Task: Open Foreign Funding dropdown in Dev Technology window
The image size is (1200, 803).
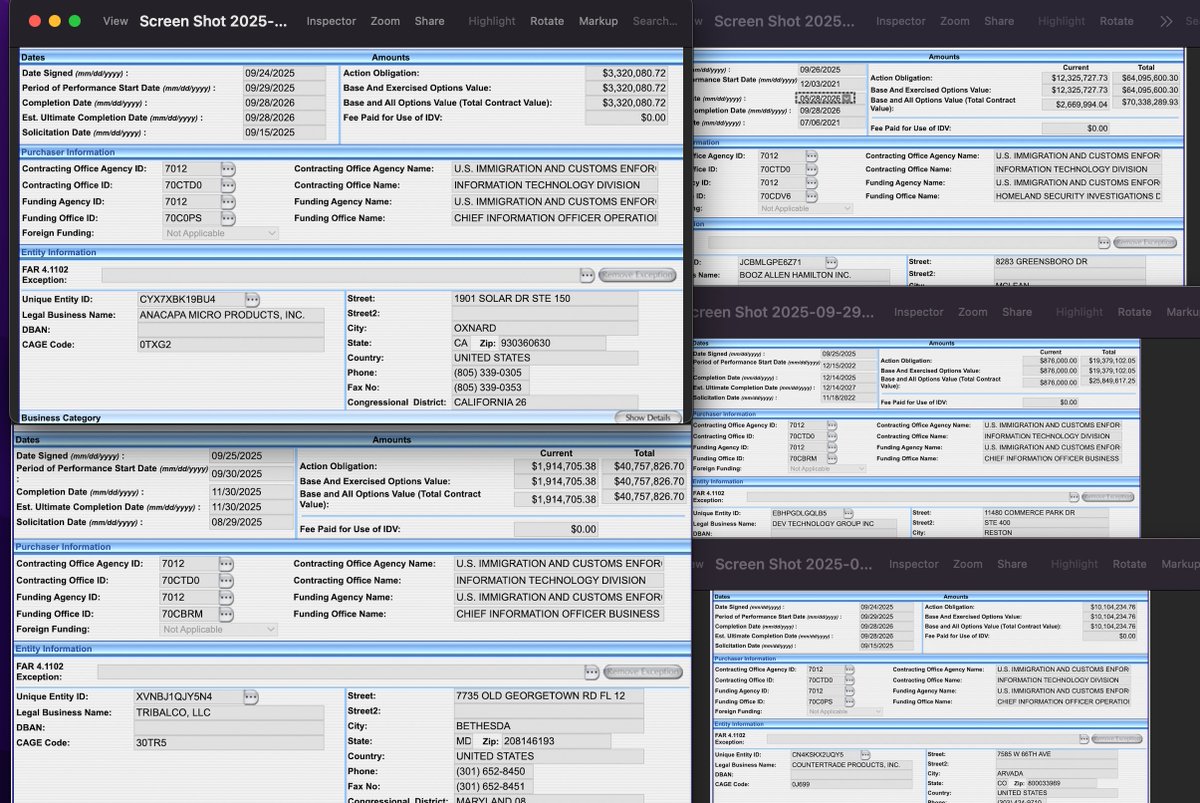Action: pos(826,469)
